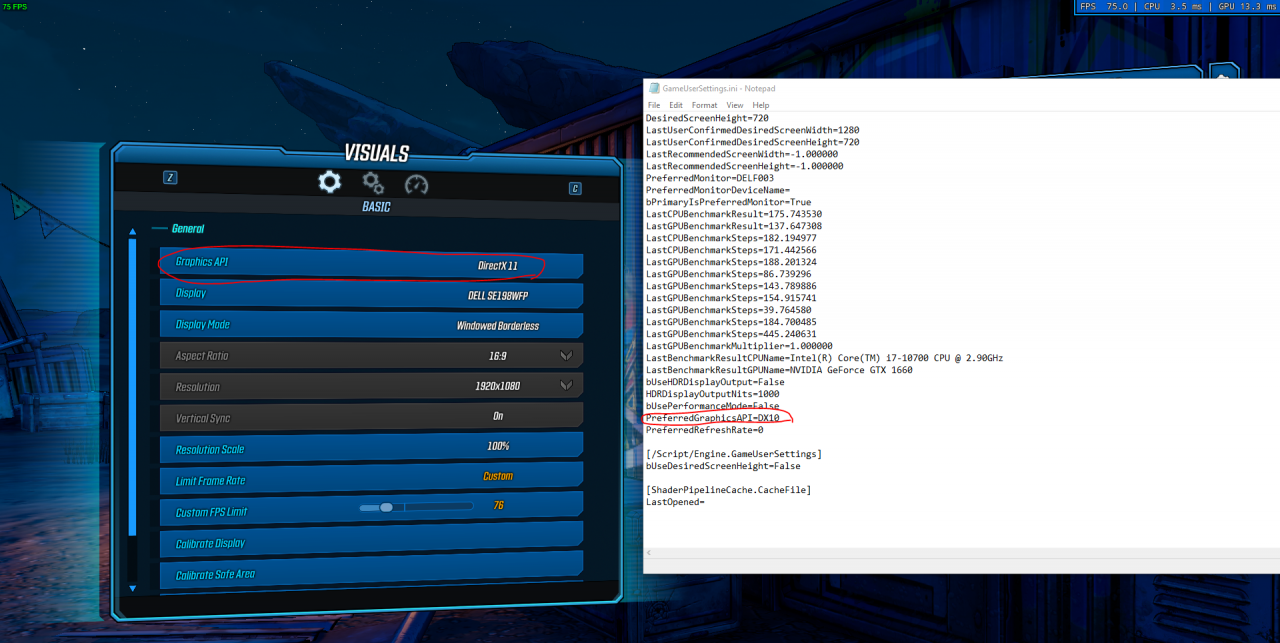Click the Custom FPS Limit slider handle
Screen dimensions: 1280x643
[386, 507]
